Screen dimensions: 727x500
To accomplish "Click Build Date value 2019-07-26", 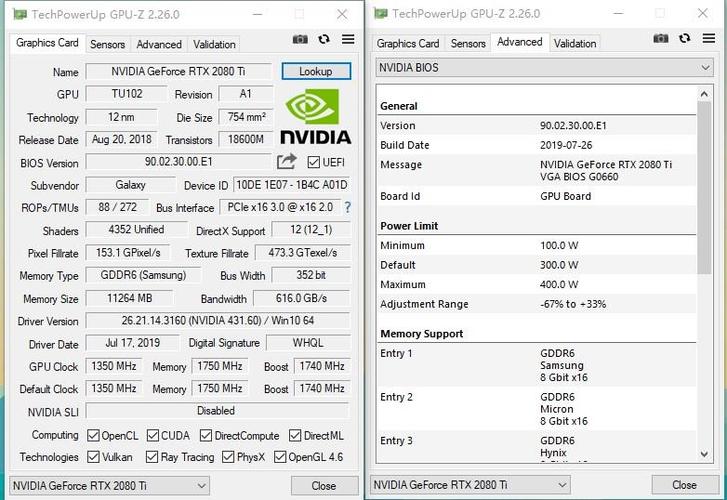I will point(566,145).
